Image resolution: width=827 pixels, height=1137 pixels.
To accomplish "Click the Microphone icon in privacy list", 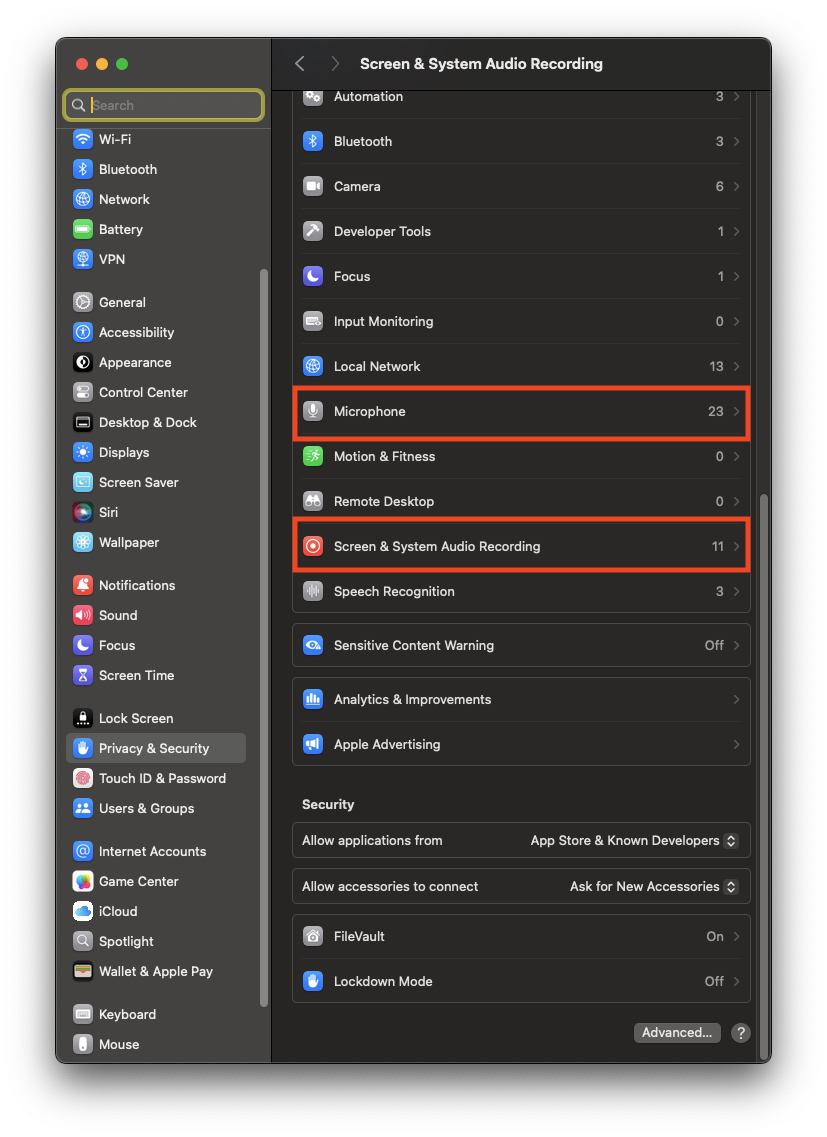I will [313, 411].
